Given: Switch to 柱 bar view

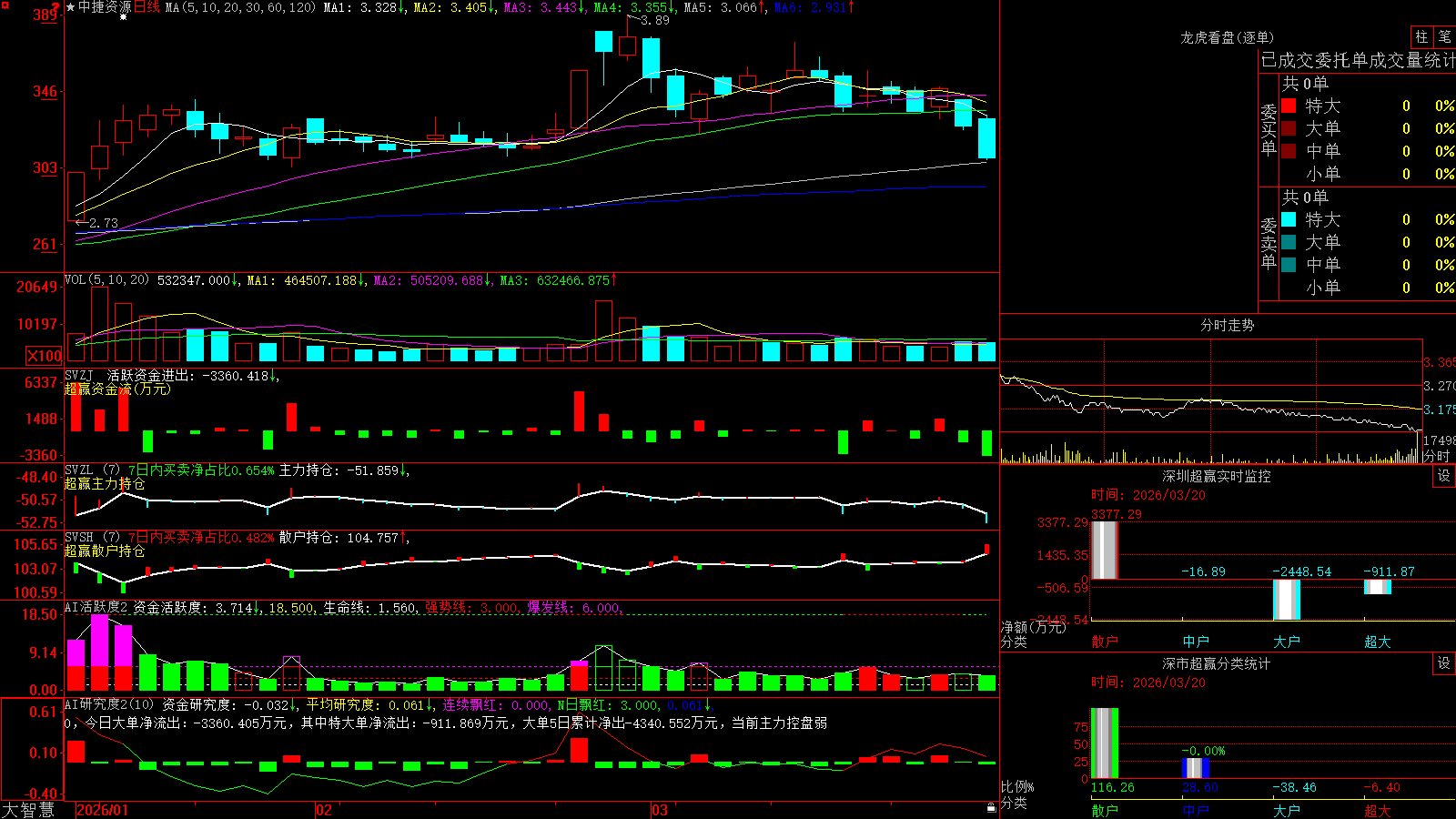Looking at the screenshot, I should point(1421,36).
